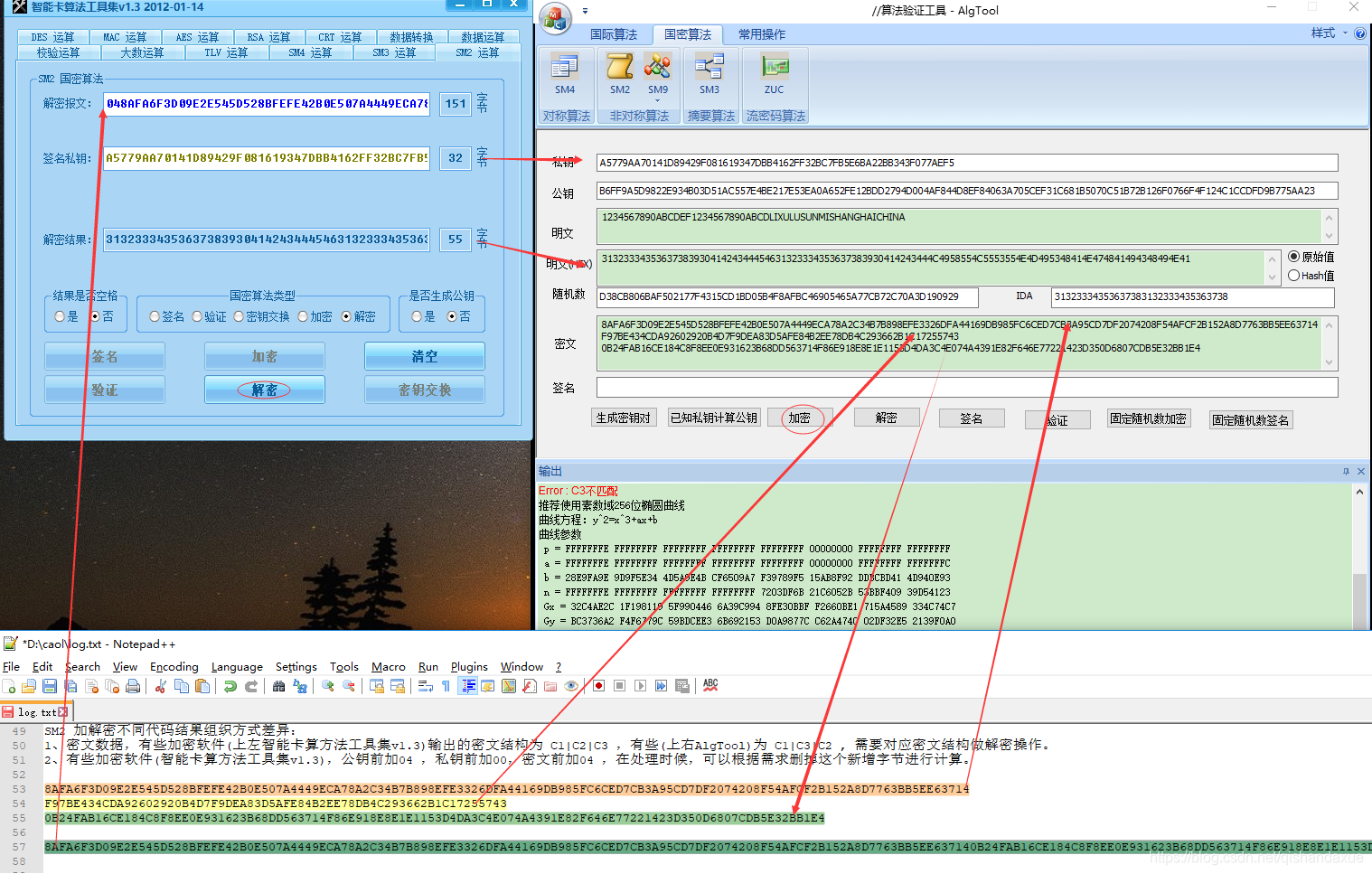The width and height of the screenshot is (1372, 874).
Task: Click the 清空 clear button
Action: 425,356
